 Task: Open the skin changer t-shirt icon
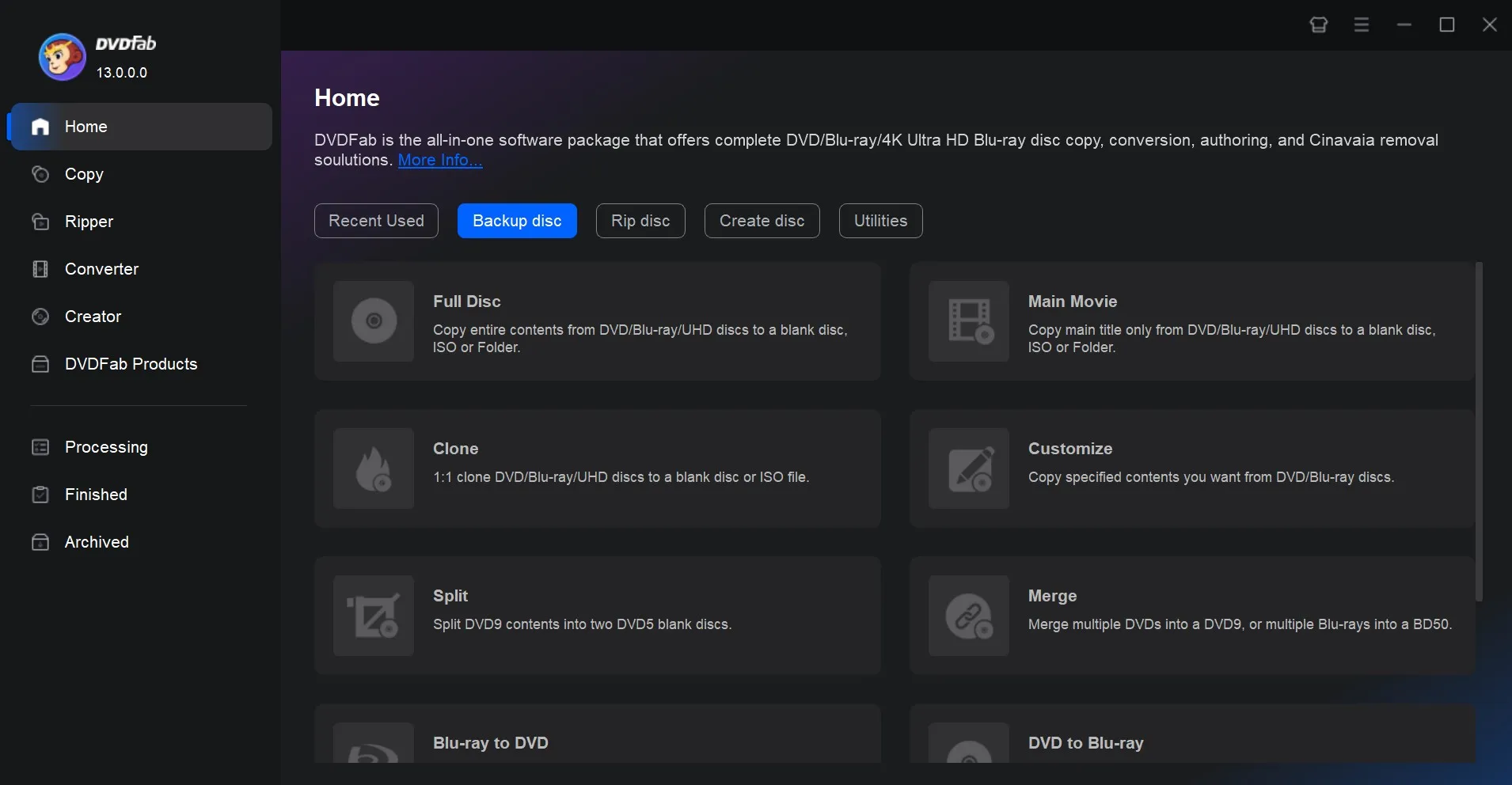(x=1317, y=25)
